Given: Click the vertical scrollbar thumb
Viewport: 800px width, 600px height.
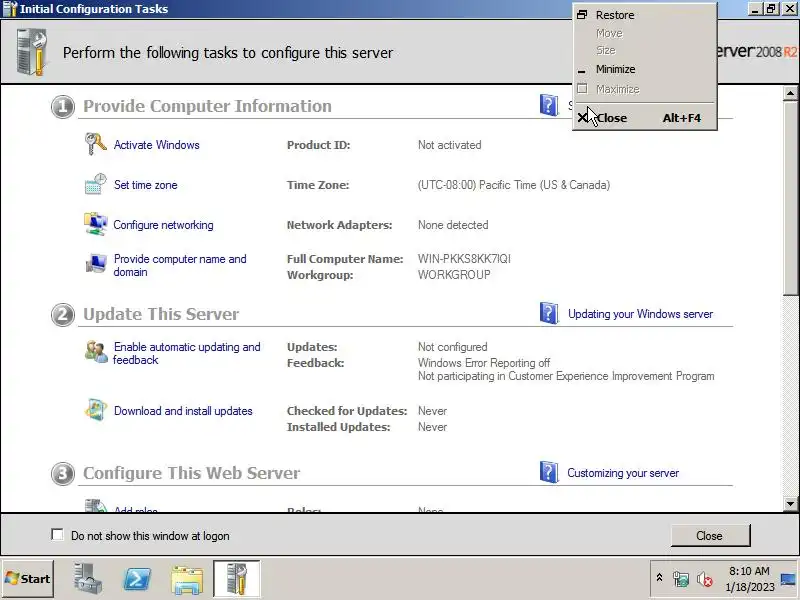Looking at the screenshot, I should click(790, 197).
